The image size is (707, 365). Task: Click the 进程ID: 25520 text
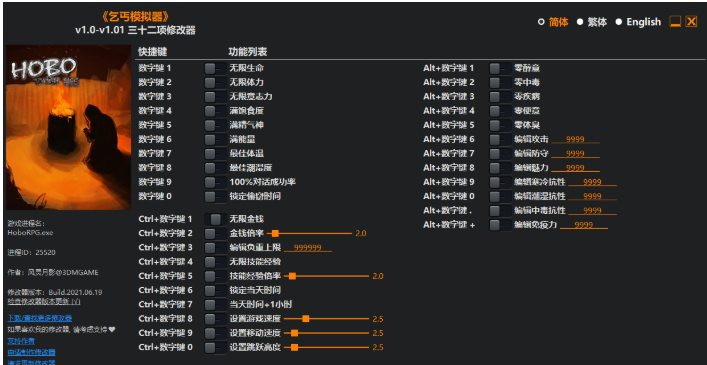(32, 252)
